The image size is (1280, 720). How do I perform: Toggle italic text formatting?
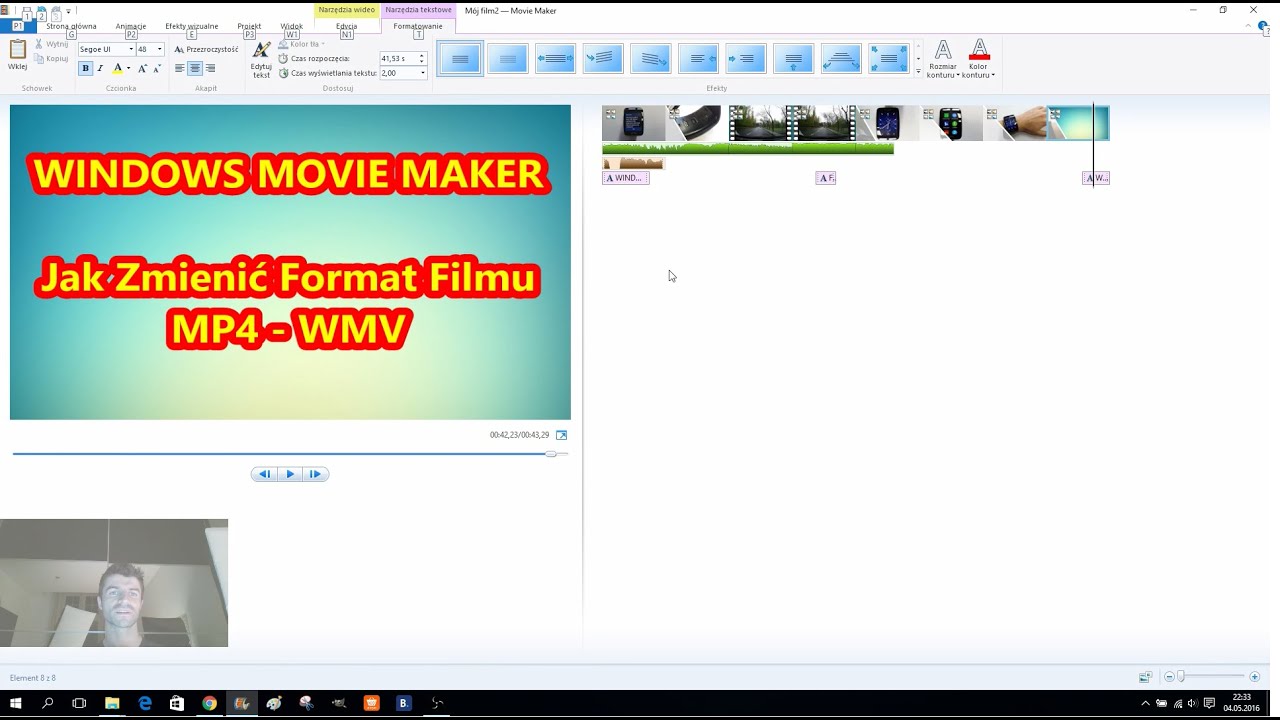pos(100,68)
